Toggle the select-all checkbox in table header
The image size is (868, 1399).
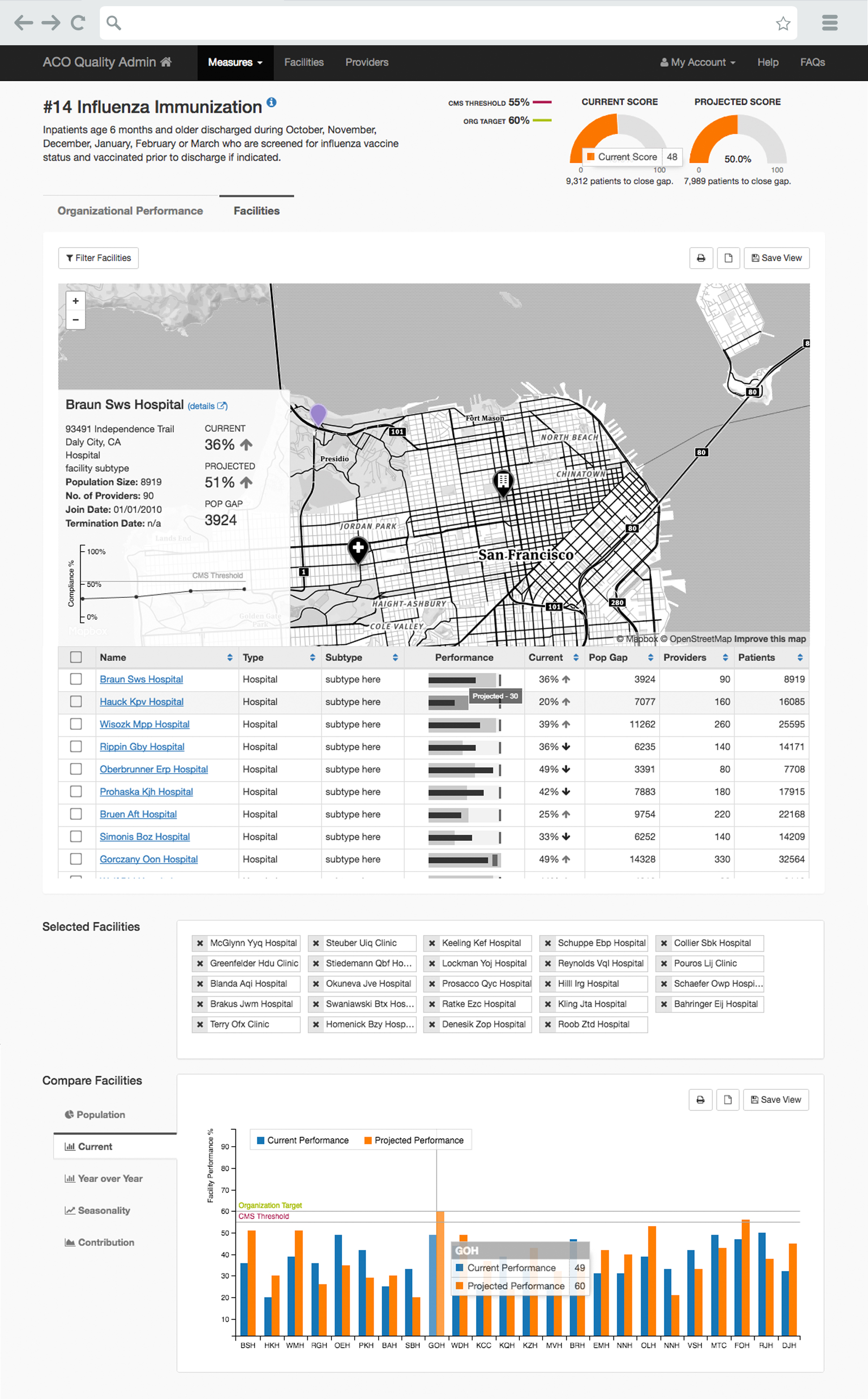[x=76, y=657]
